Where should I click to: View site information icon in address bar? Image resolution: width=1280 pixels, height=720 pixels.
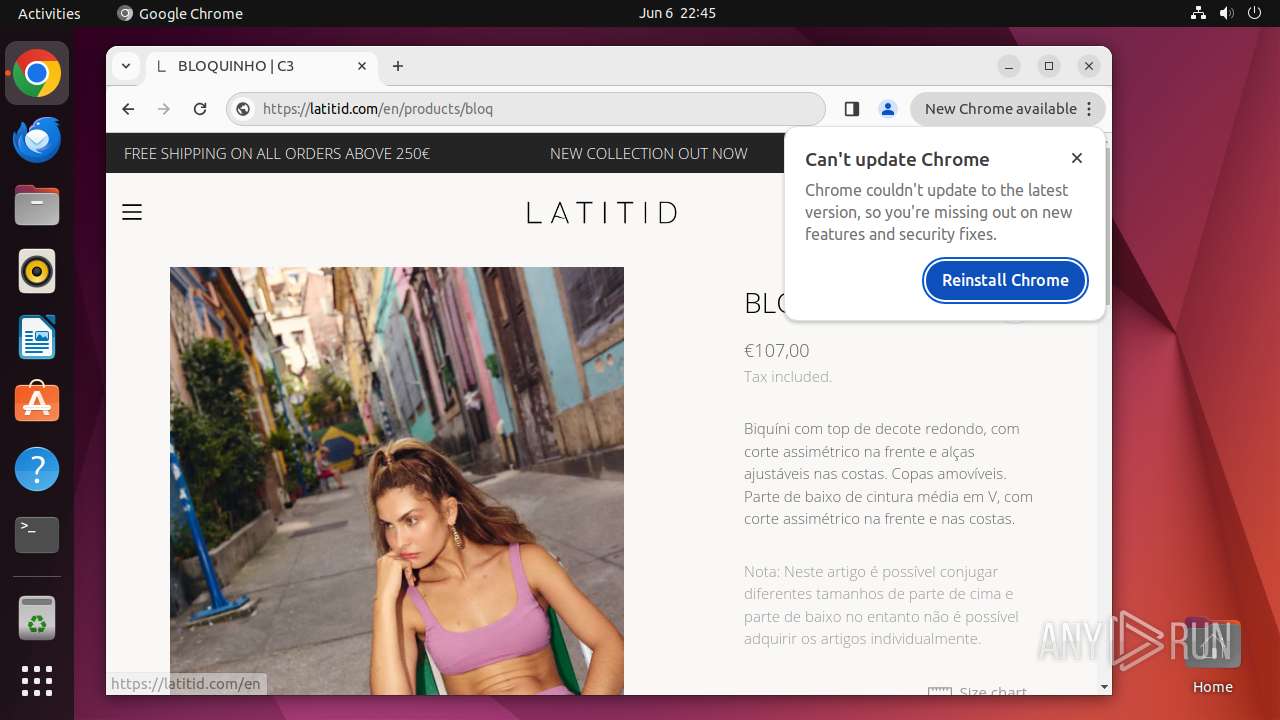pyautogui.click(x=243, y=109)
